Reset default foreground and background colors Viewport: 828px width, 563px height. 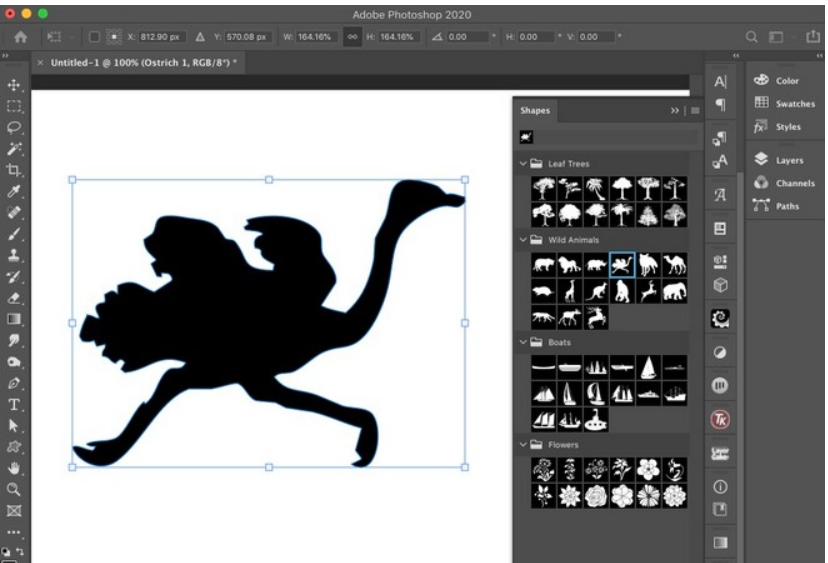[5, 551]
